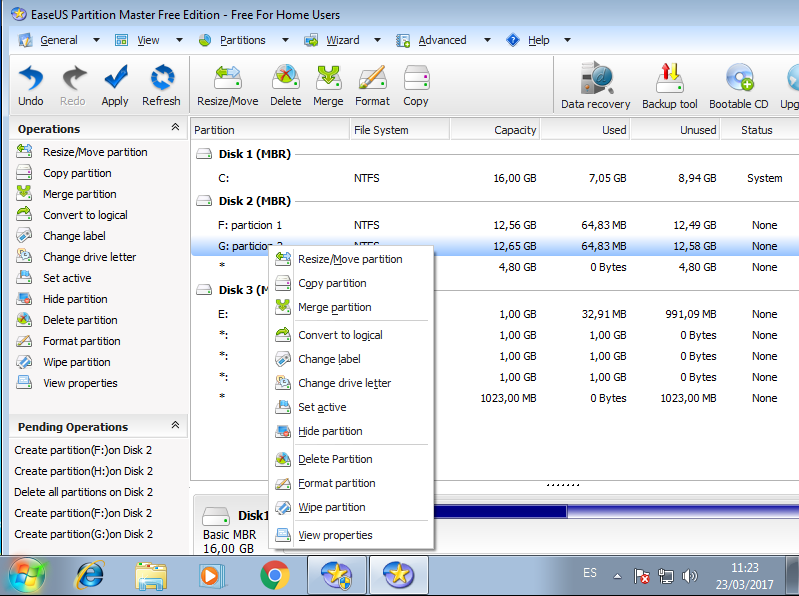
Task: Click the Disk 1 (MBR) header row
Action: coord(495,154)
